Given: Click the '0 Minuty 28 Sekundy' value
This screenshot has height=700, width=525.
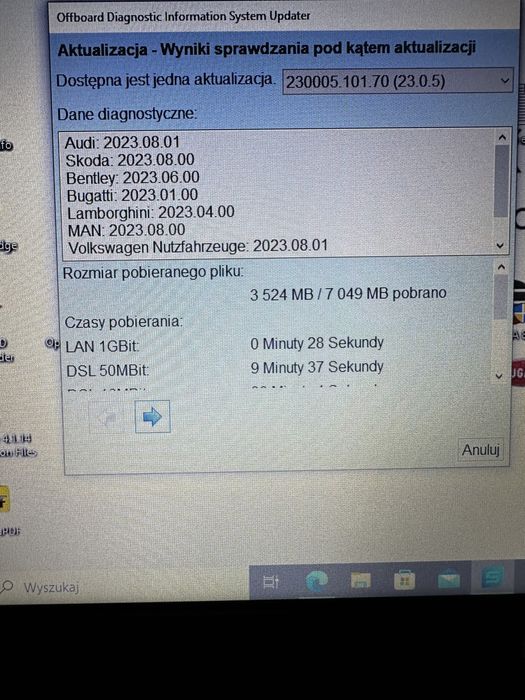Looking at the screenshot, I should coord(317,343).
